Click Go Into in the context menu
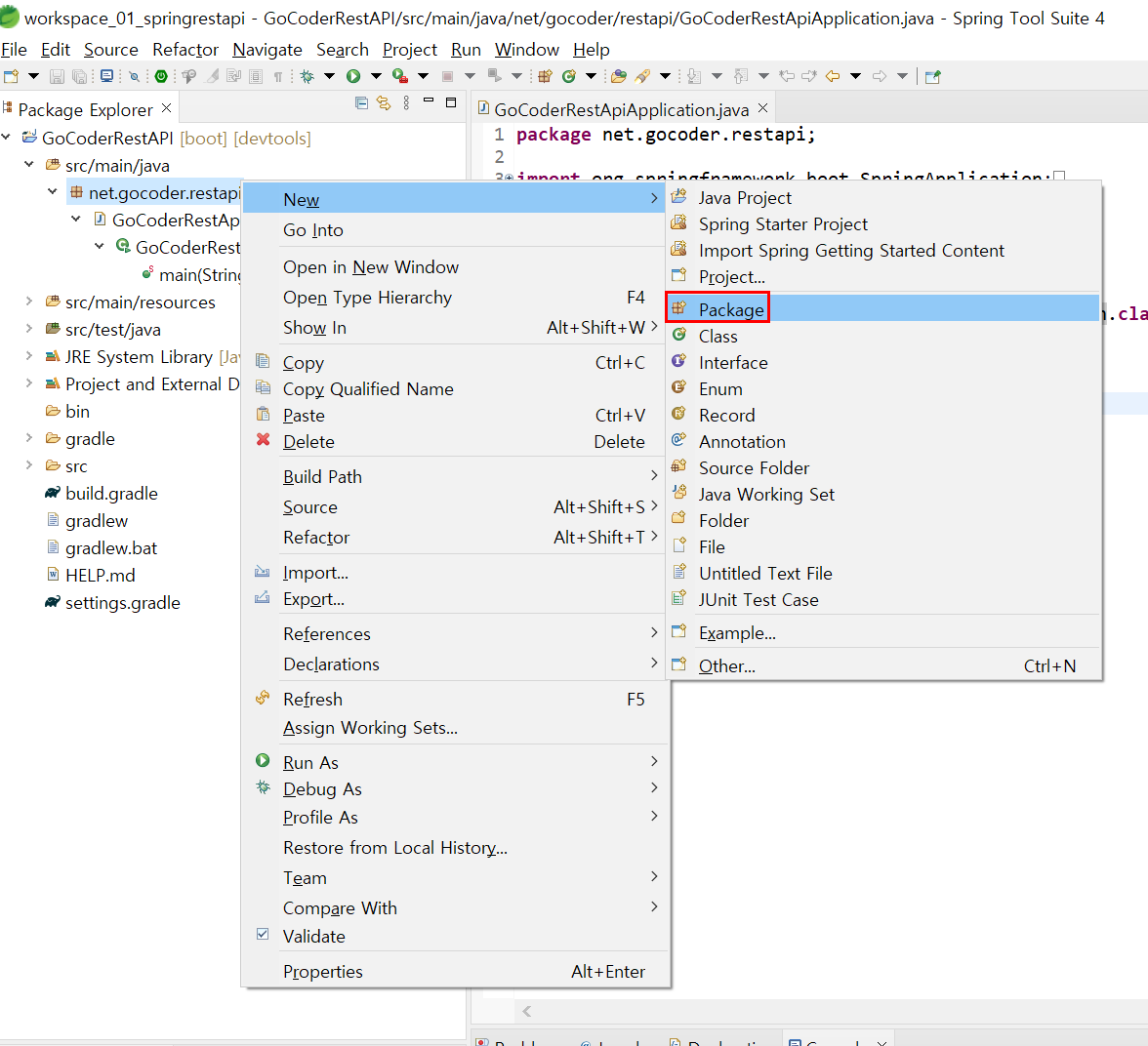The image size is (1148, 1046). 455,230
